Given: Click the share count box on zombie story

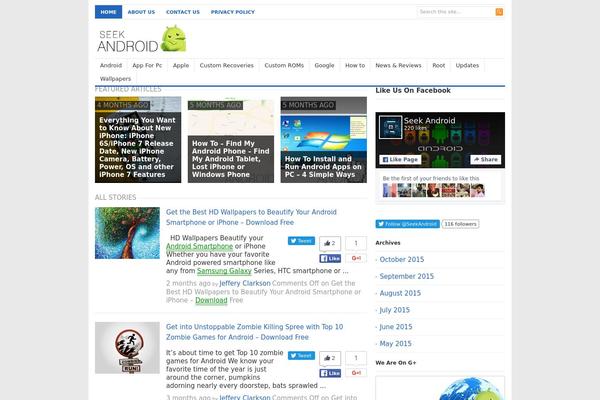Looking at the screenshot, I should click(x=356, y=358).
